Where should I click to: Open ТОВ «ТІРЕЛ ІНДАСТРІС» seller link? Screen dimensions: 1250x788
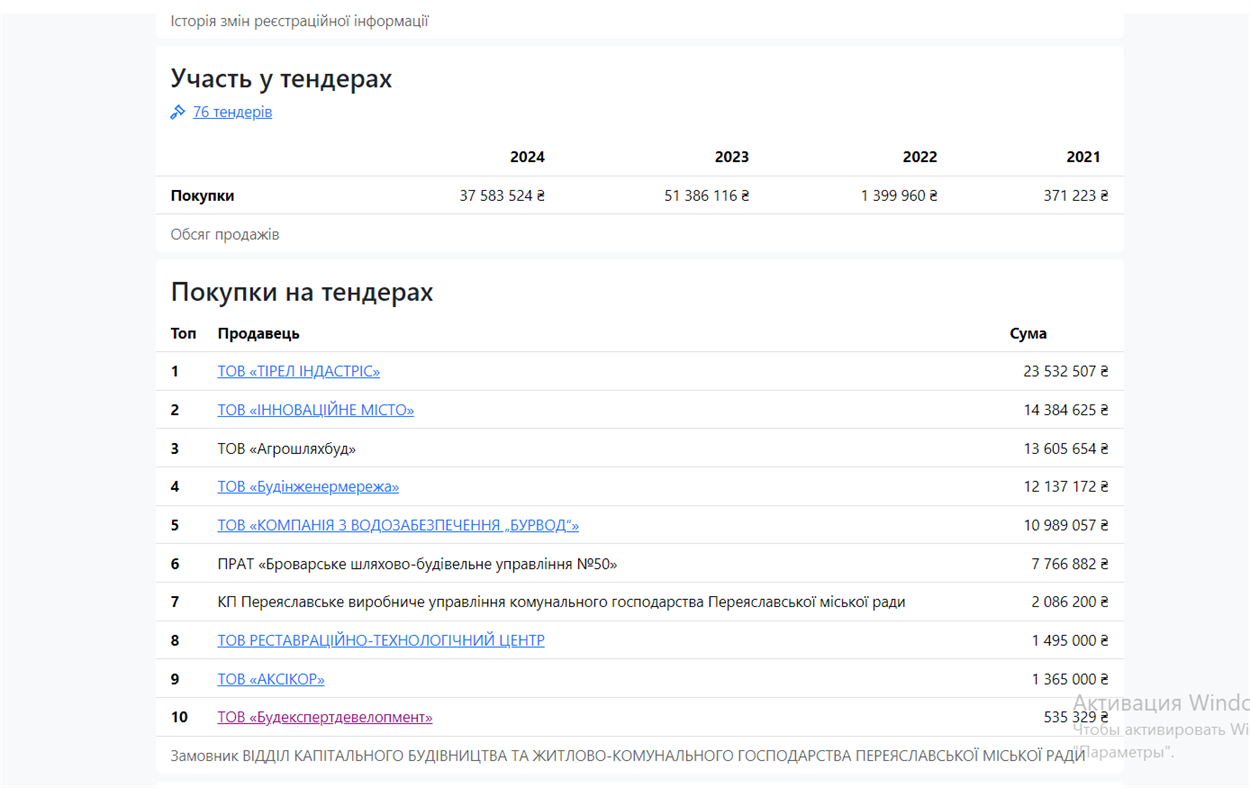[x=299, y=371]
